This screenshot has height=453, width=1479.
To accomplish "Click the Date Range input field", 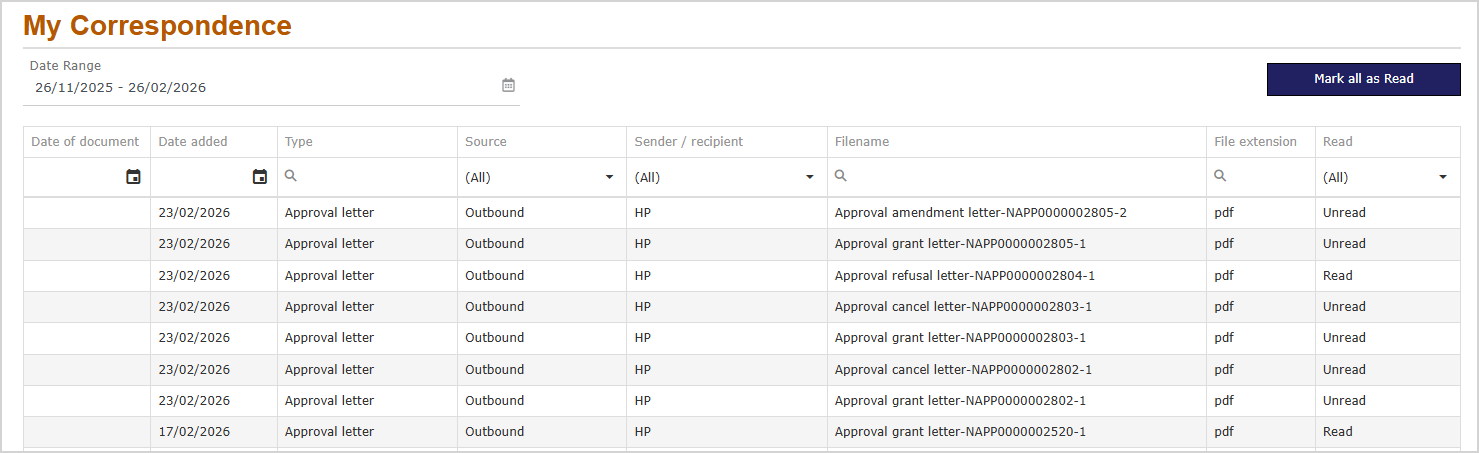I will coord(260,88).
